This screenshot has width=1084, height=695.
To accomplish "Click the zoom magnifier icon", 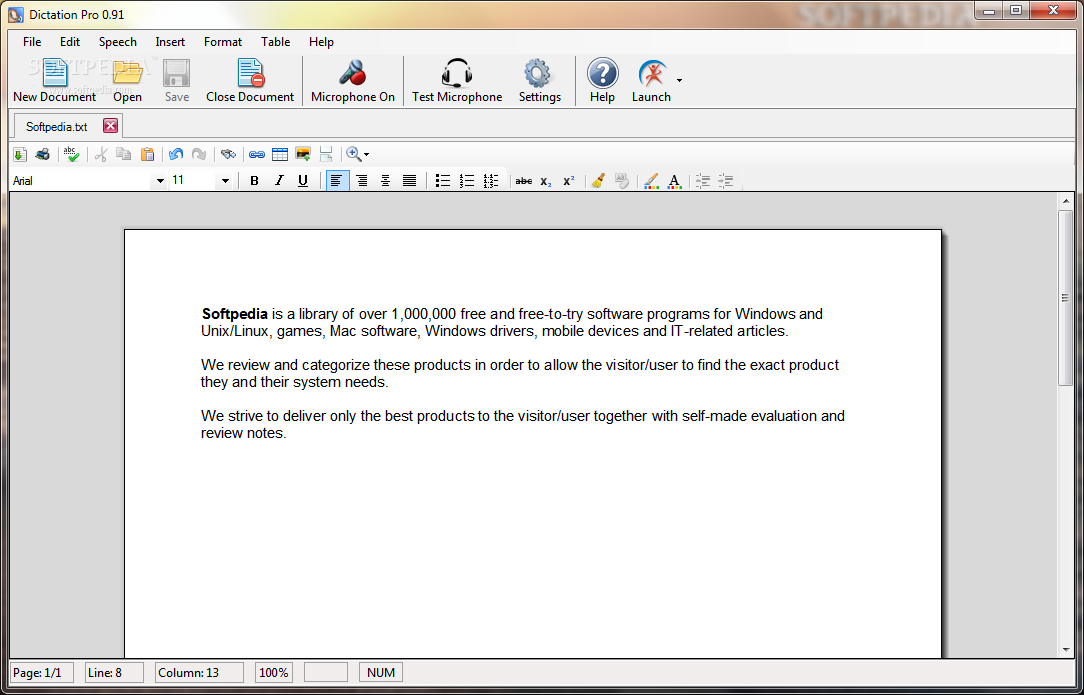I will [x=353, y=154].
